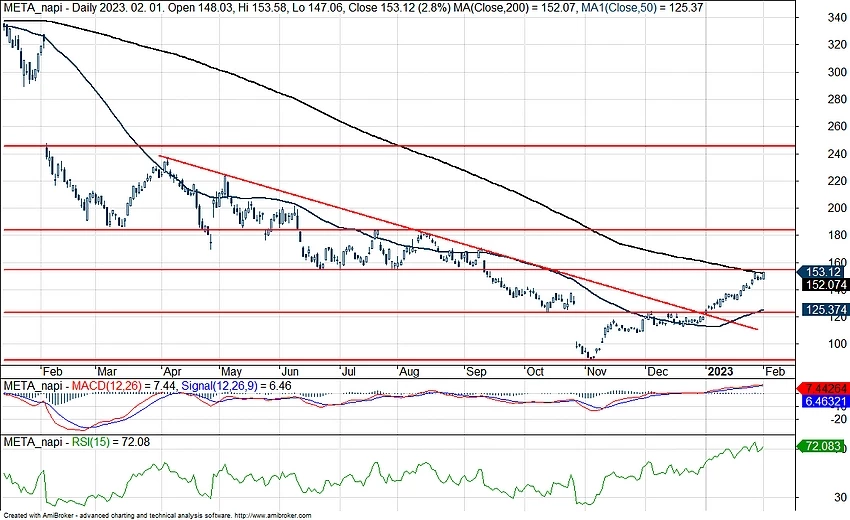Click the MA1(Close,50) = 125.37 header text

click(x=642, y=8)
